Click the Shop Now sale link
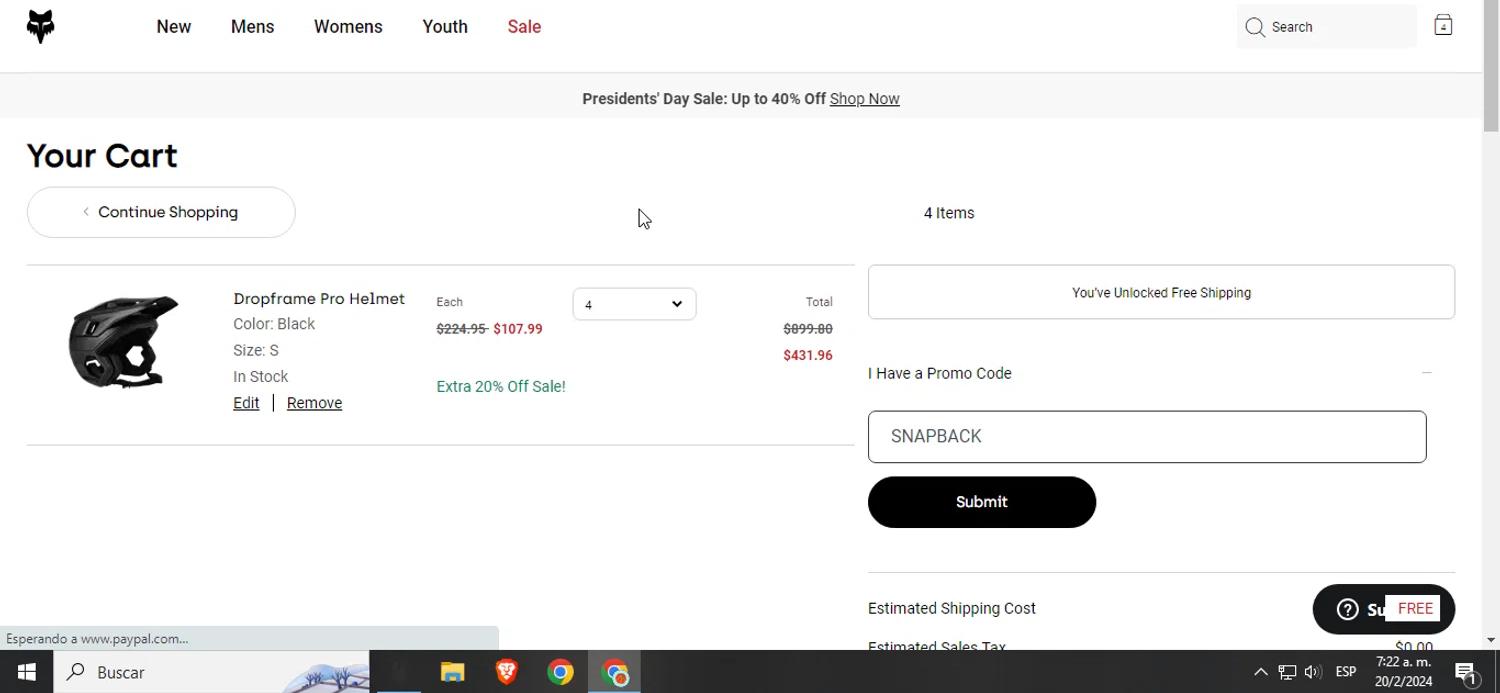Screen dimensions: 1500x693 864,99
